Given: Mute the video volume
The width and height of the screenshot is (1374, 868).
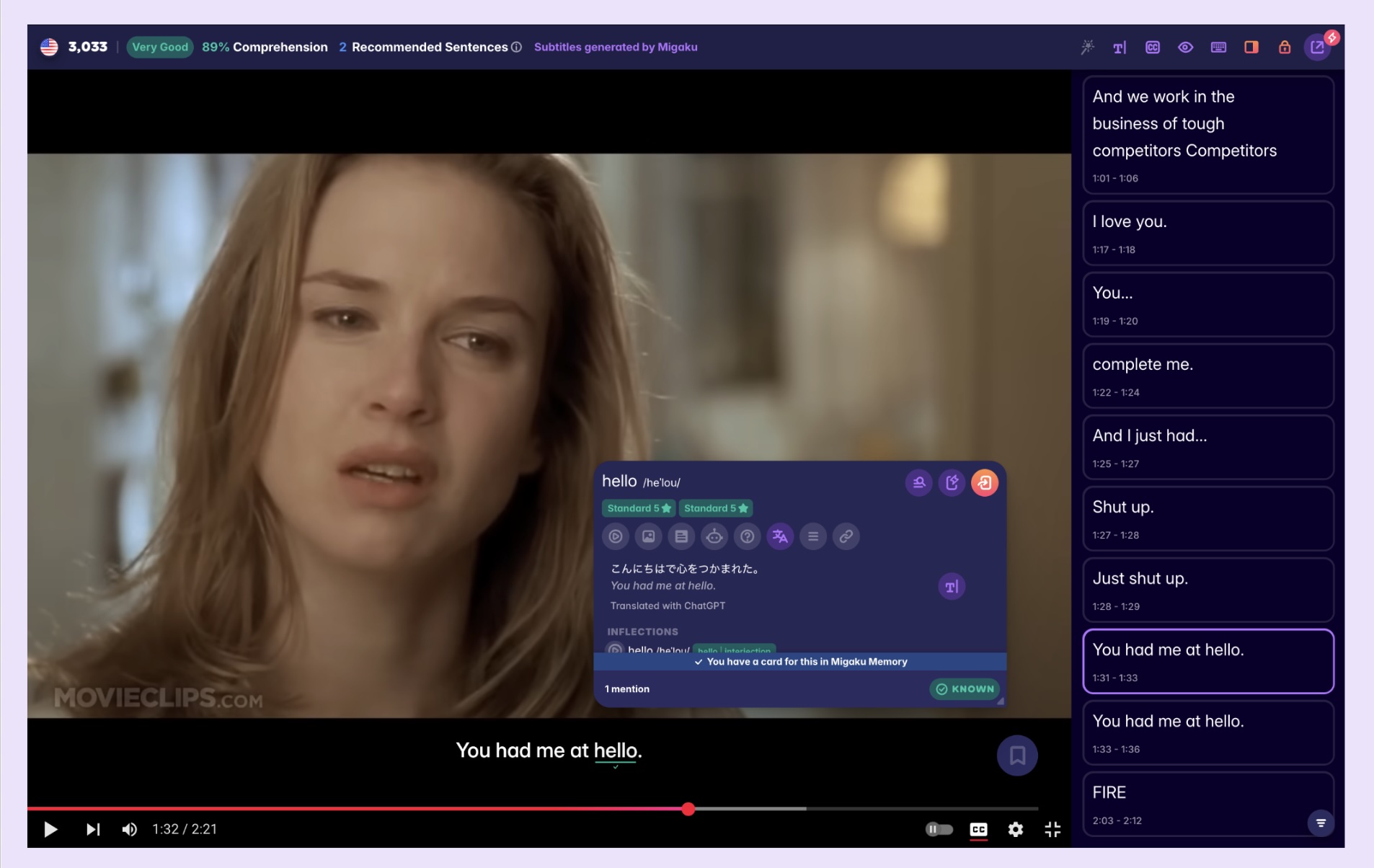Looking at the screenshot, I should (130, 830).
